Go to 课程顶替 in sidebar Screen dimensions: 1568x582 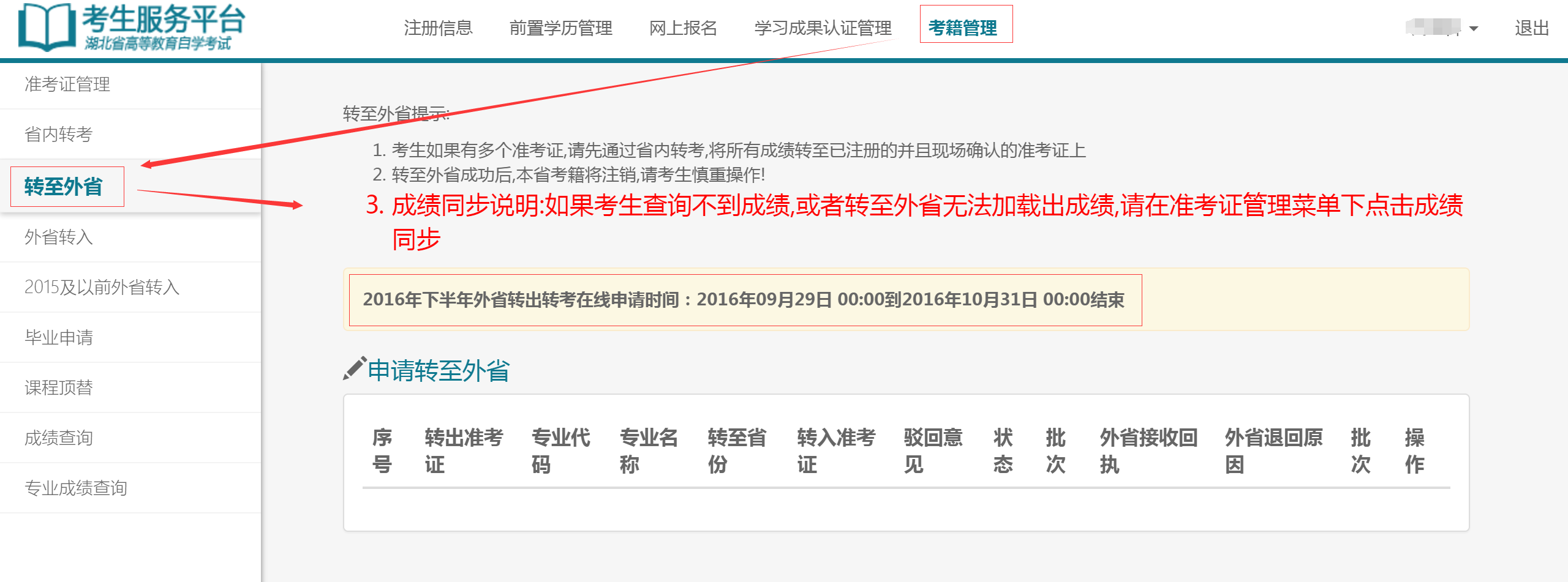click(59, 388)
